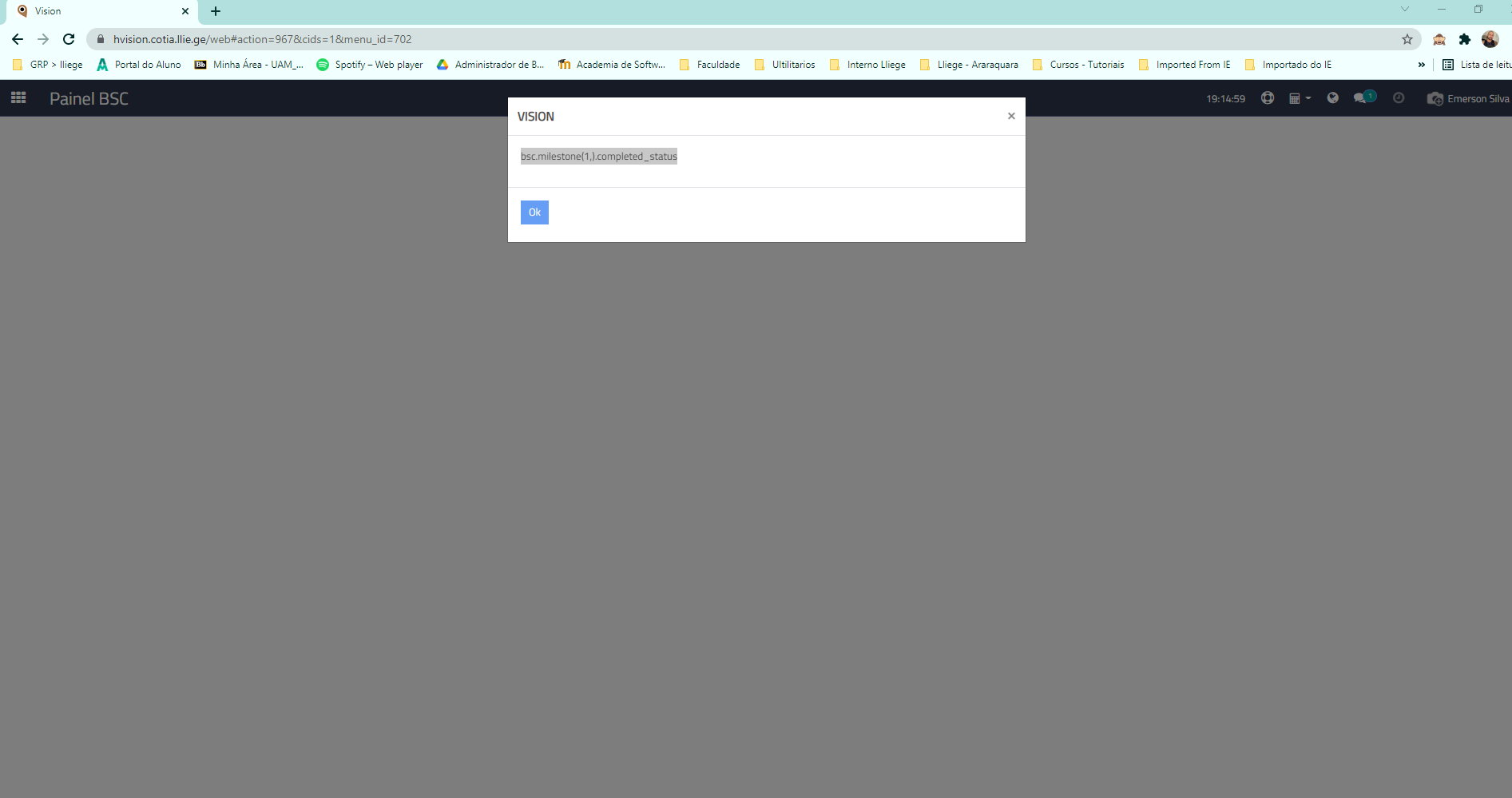Select the bsc.milestone error message text

click(598, 157)
